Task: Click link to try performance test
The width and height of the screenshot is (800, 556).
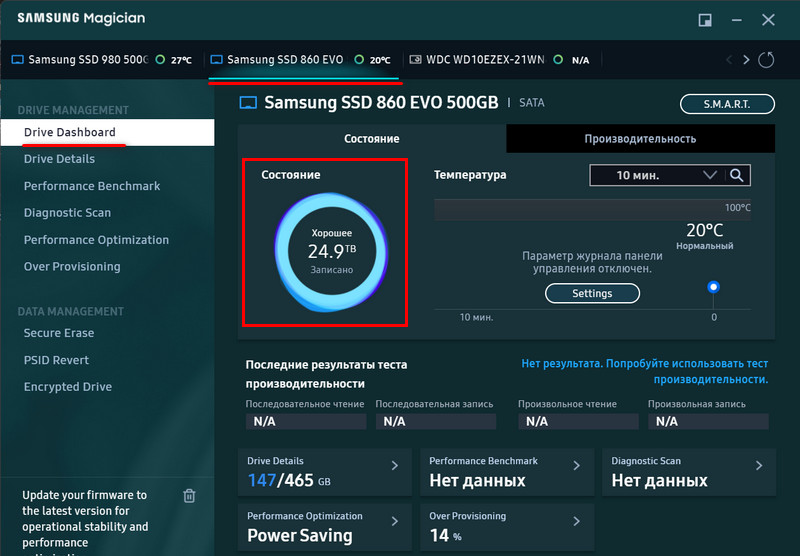Action: [644, 371]
